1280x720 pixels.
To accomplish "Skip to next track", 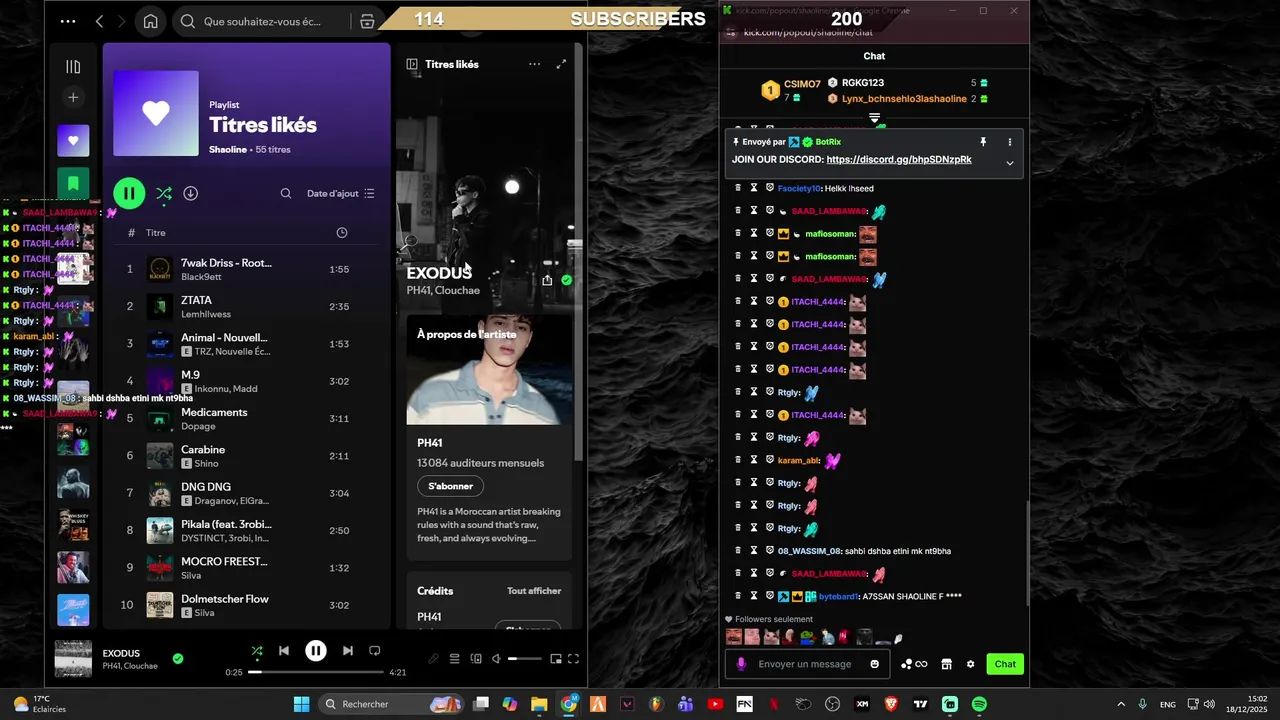I will click(x=347, y=651).
